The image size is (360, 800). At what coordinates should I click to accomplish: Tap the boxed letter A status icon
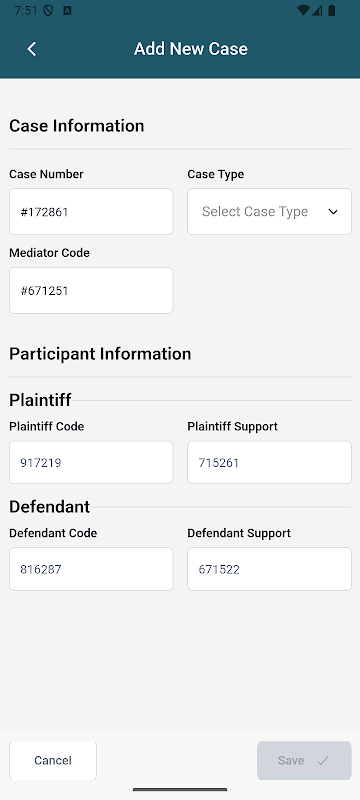pyautogui.click(x=67, y=11)
